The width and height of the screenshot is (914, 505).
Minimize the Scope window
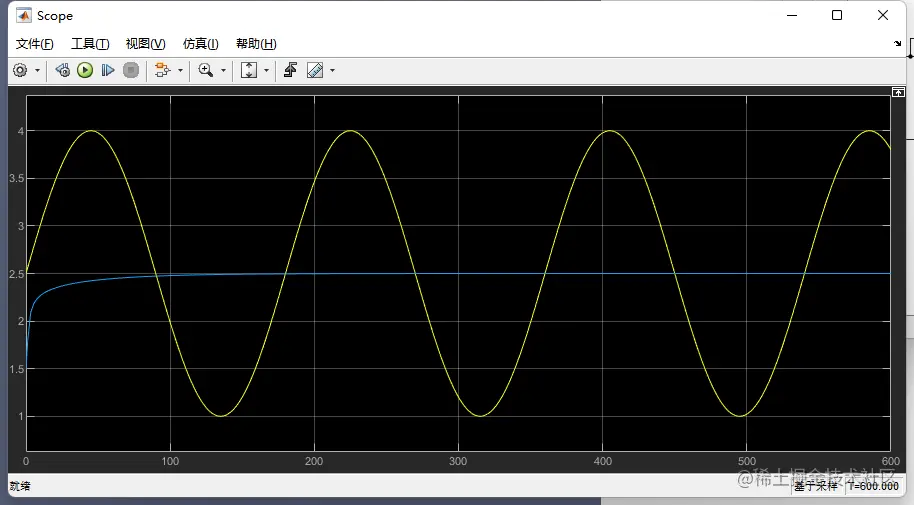792,15
